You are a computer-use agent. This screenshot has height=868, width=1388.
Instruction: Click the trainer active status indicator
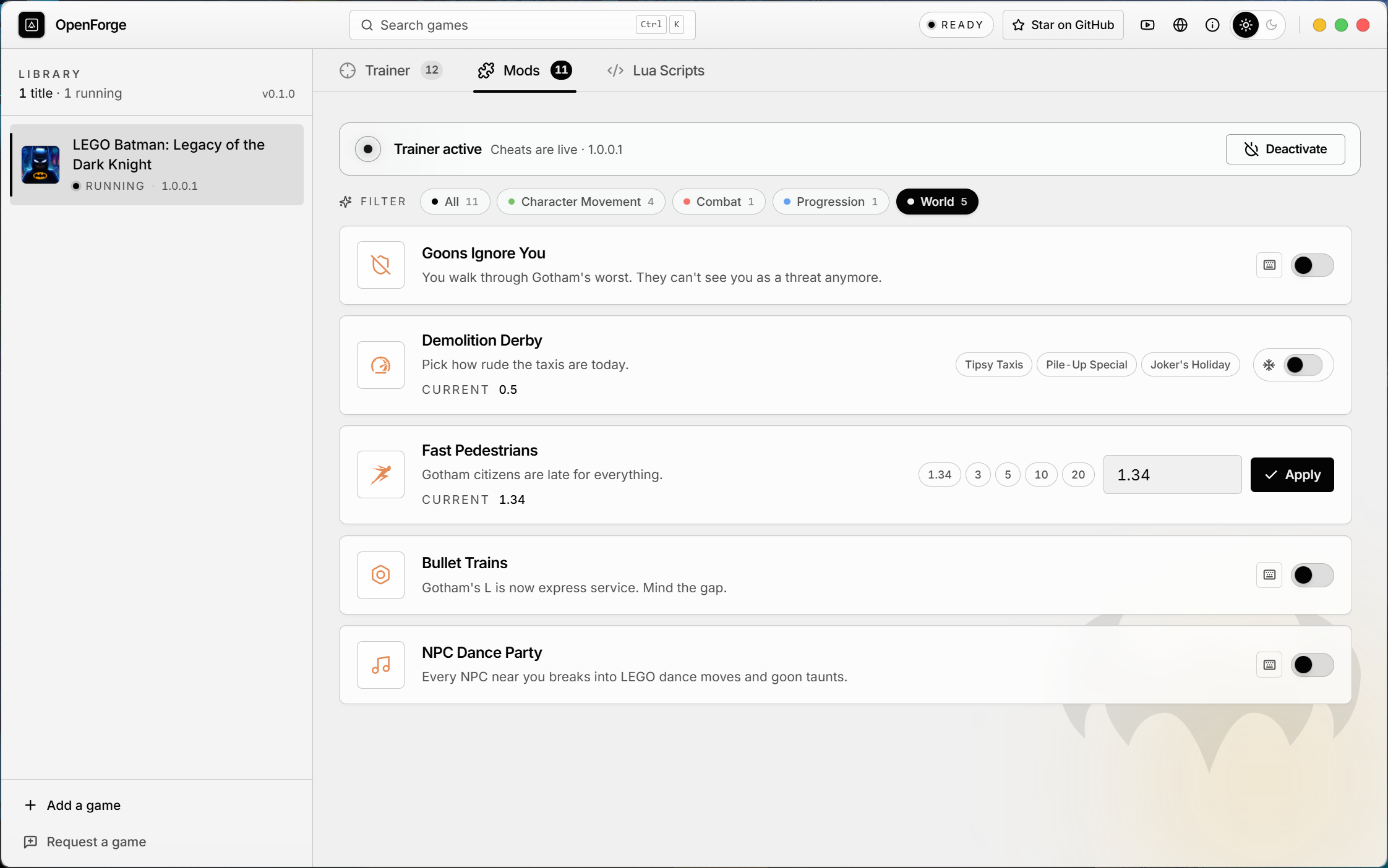(x=368, y=149)
